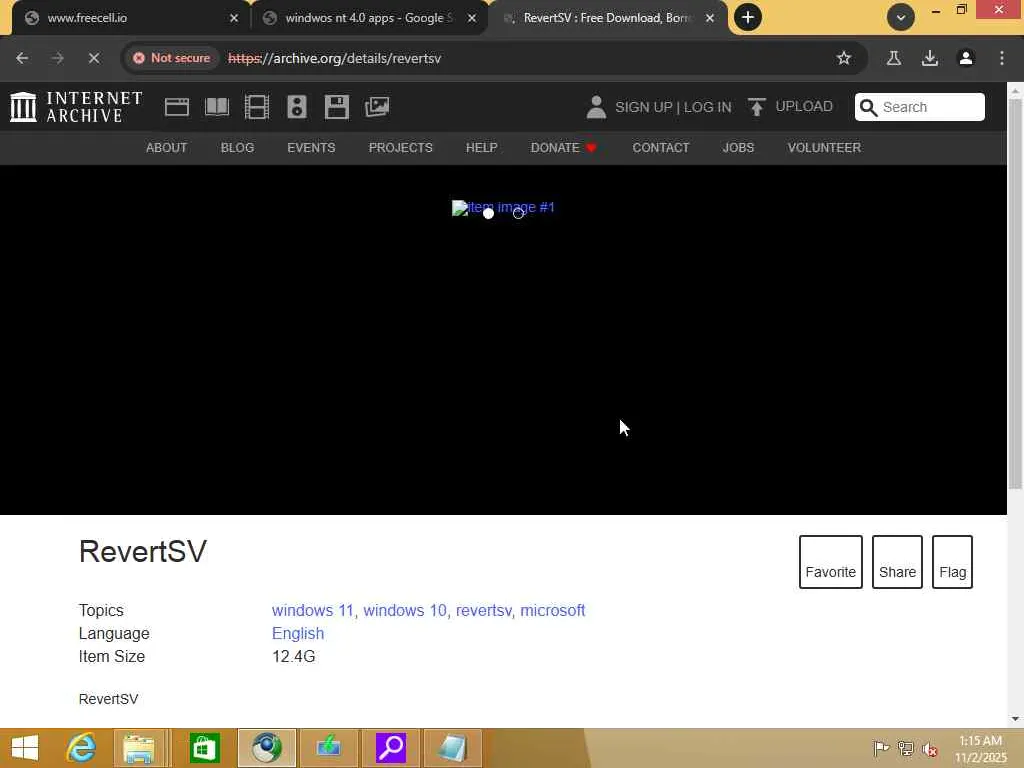Open tab search dropdown arrow
The height and width of the screenshot is (768, 1024).
(x=901, y=18)
